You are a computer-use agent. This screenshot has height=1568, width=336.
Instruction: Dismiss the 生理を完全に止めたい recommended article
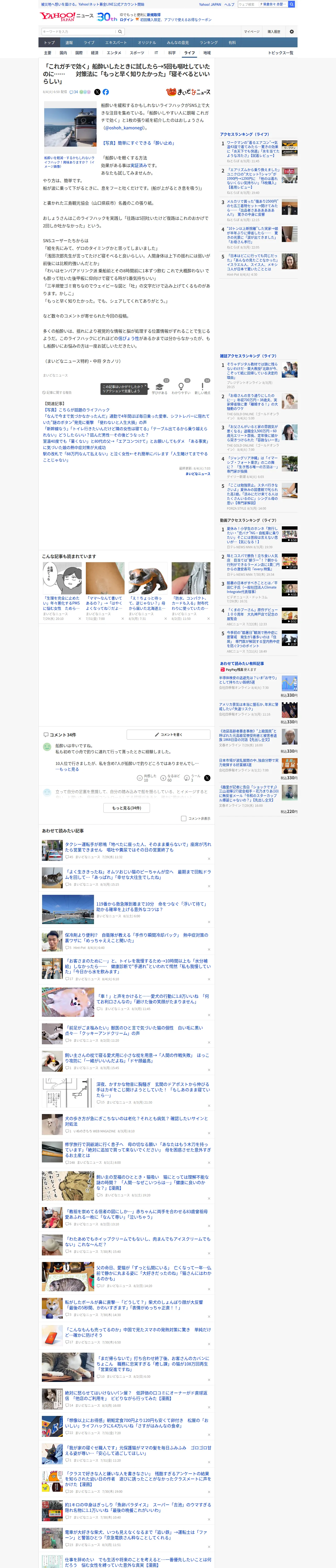pos(80,618)
